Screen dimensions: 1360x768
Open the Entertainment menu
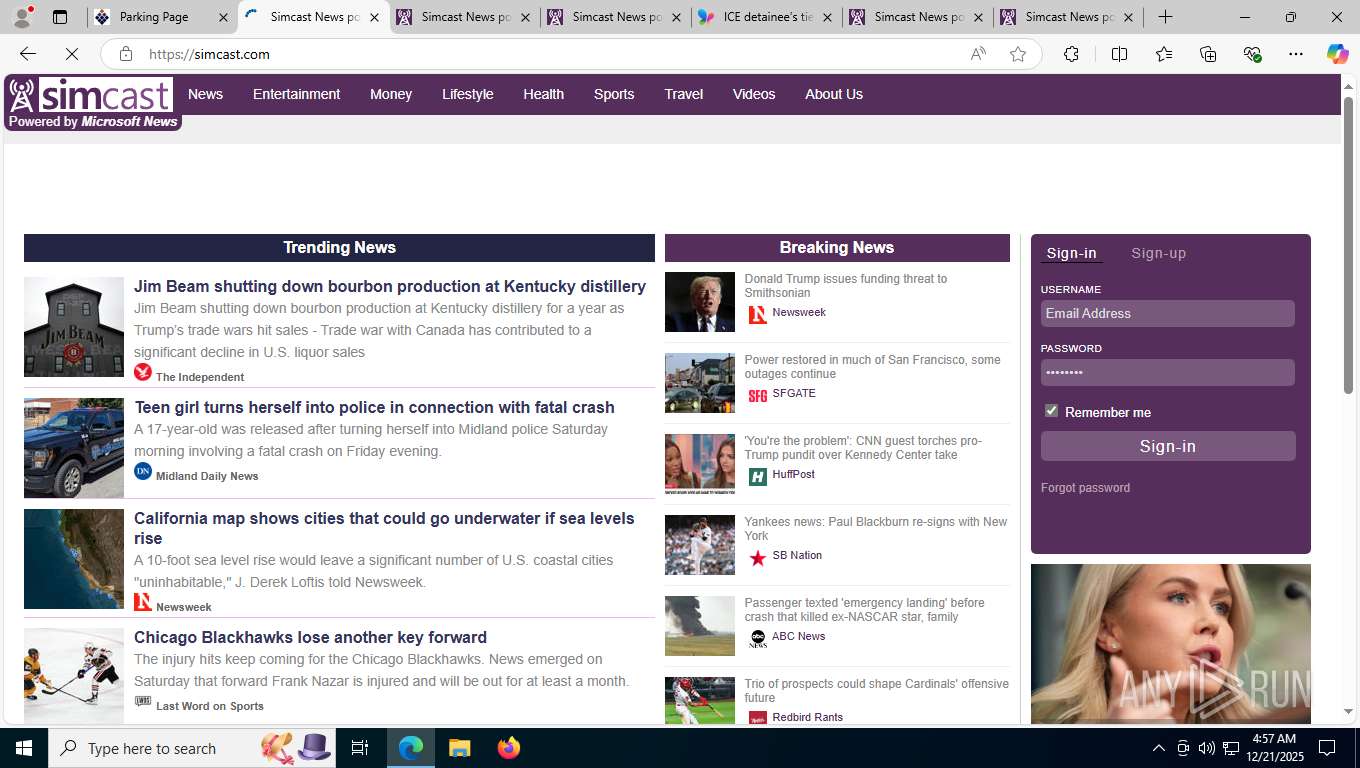point(296,94)
